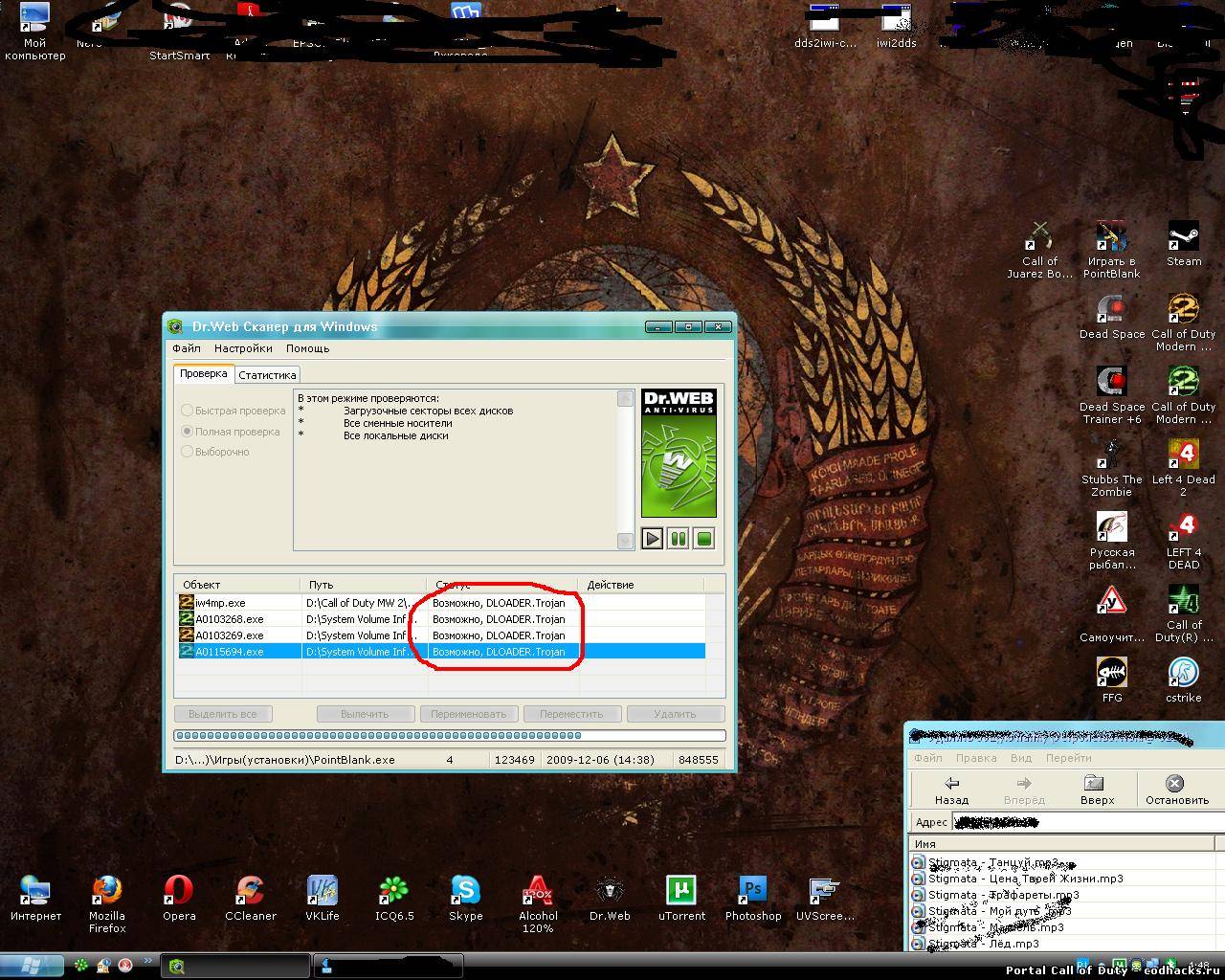Viewport: 1225px width, 980px height.
Task: Launch Mozilla Firefox from the desktop
Action: pyautogui.click(x=107, y=903)
